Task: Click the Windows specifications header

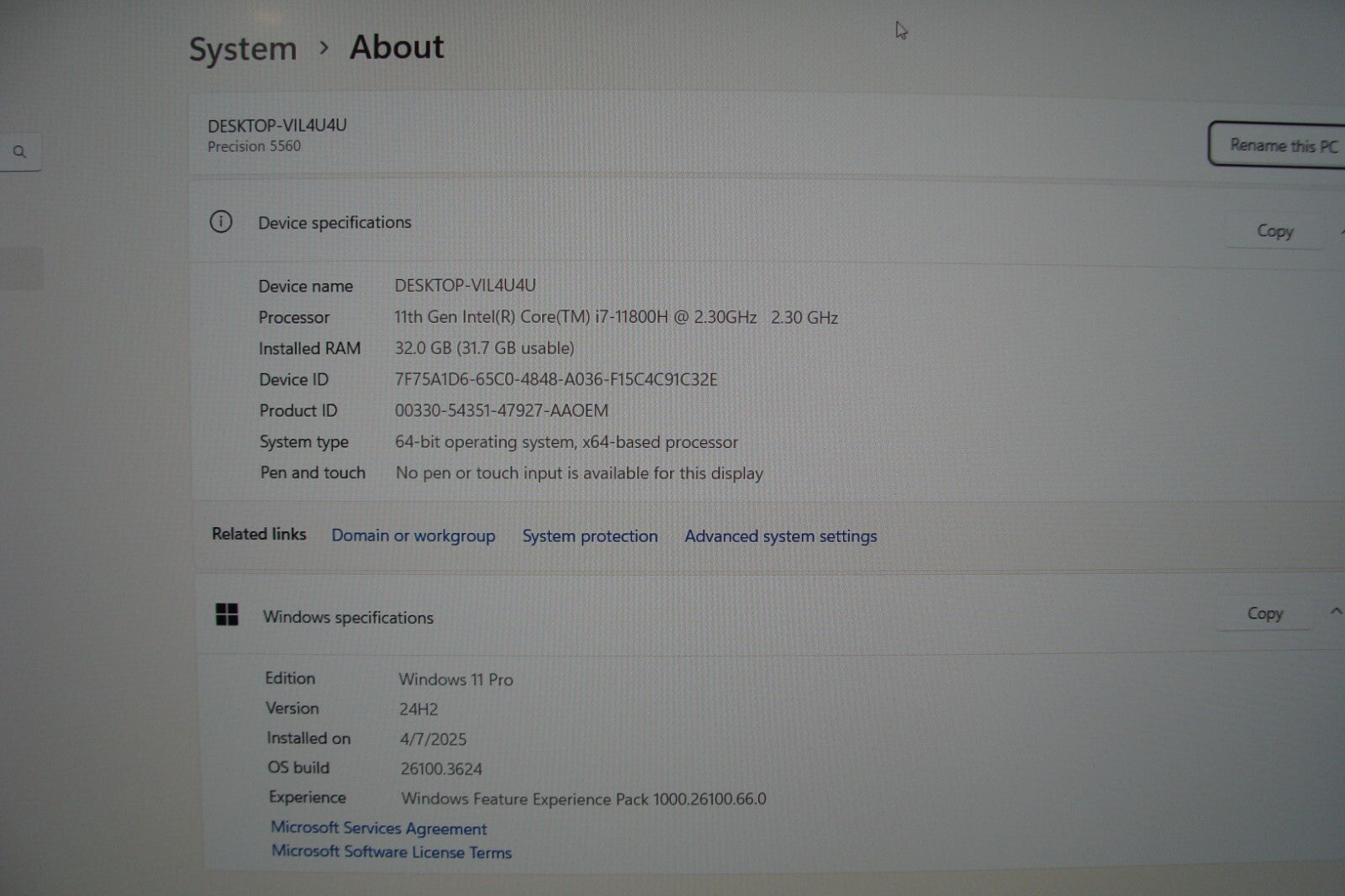Action: coord(348,617)
